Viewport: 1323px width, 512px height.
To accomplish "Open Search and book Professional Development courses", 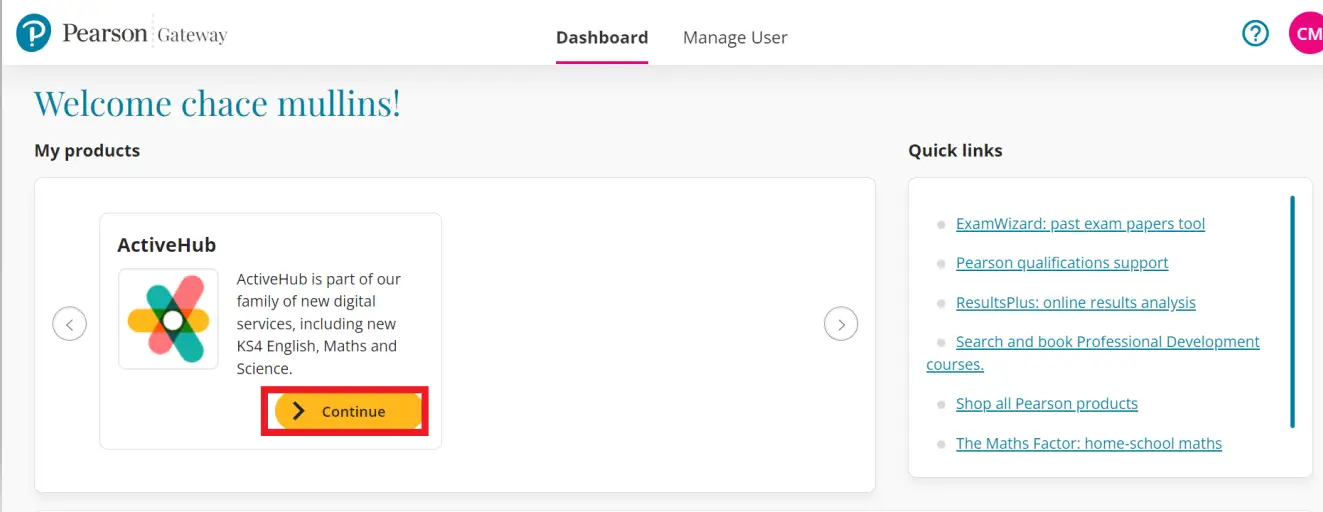I will point(1093,353).
